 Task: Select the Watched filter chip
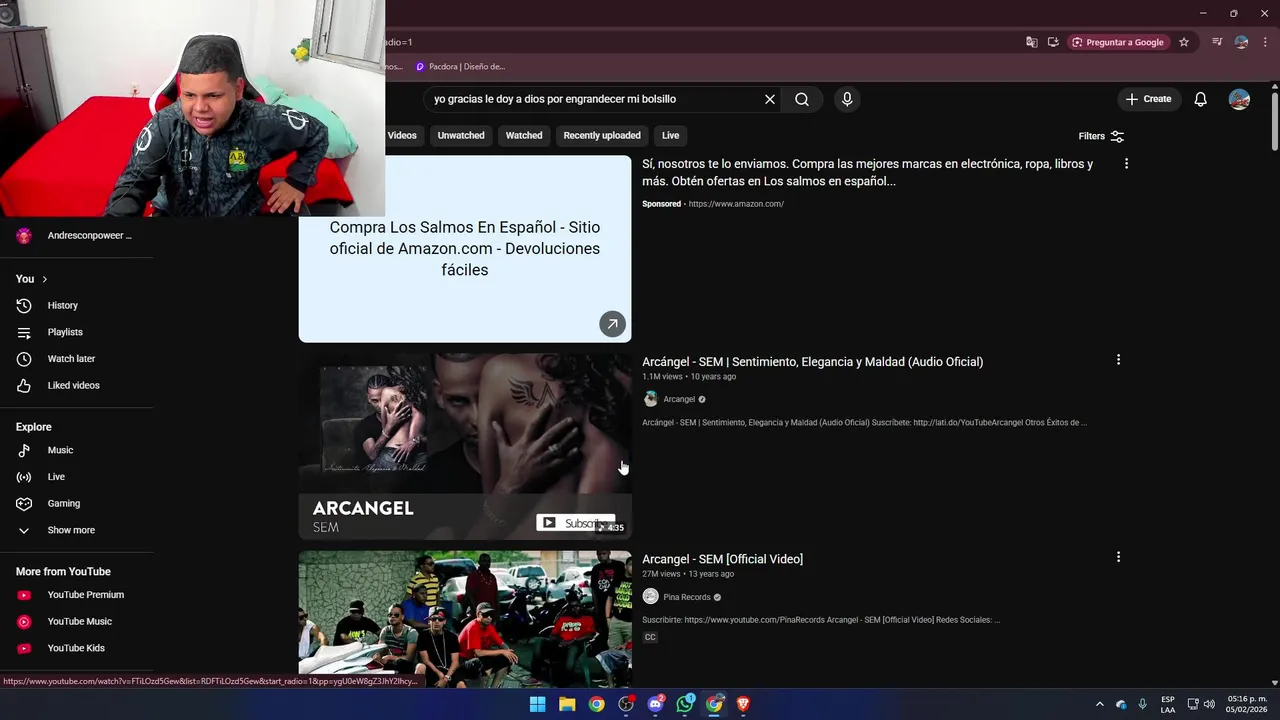tap(524, 135)
